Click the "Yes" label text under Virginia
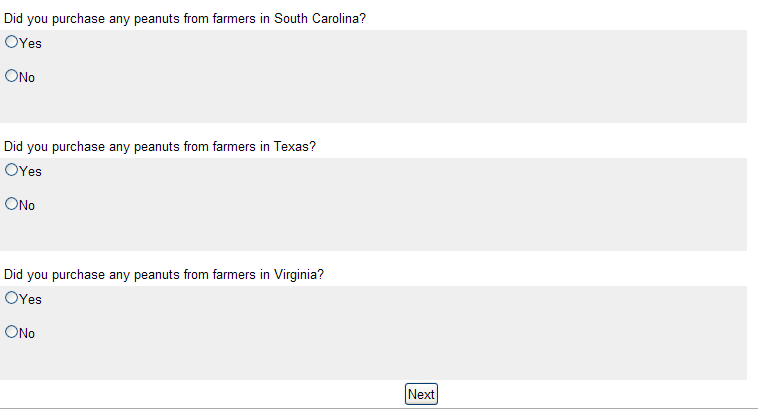 tap(30, 300)
